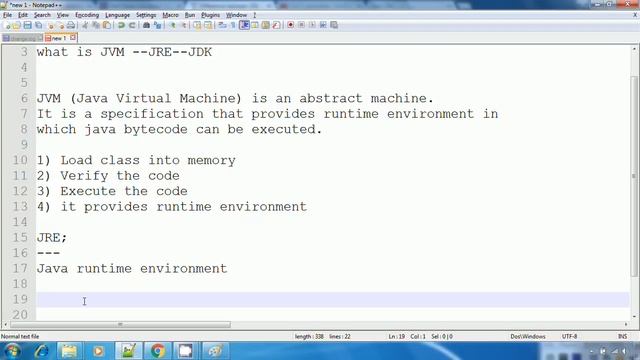
Task: Toggle synchronize vertical scrolling
Action: [x=197, y=25]
